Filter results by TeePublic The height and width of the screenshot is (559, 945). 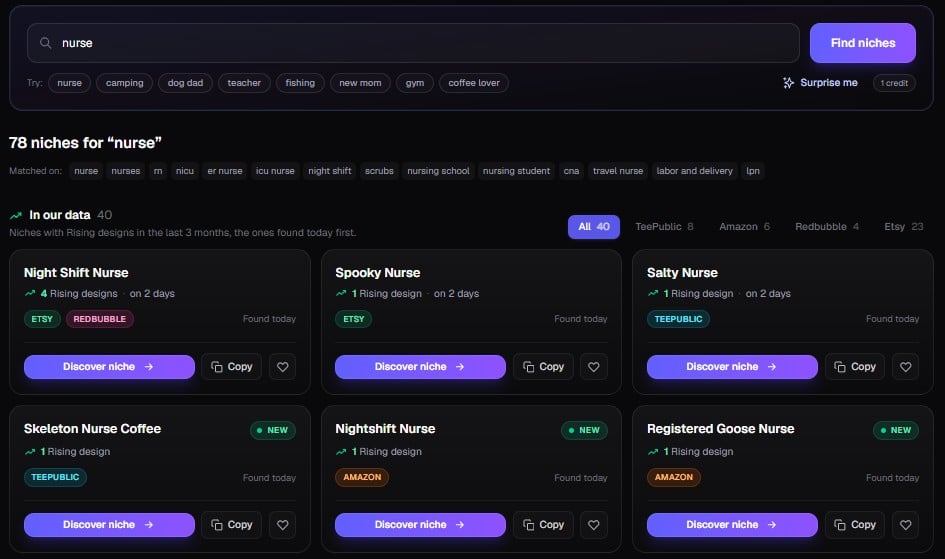[x=664, y=226]
